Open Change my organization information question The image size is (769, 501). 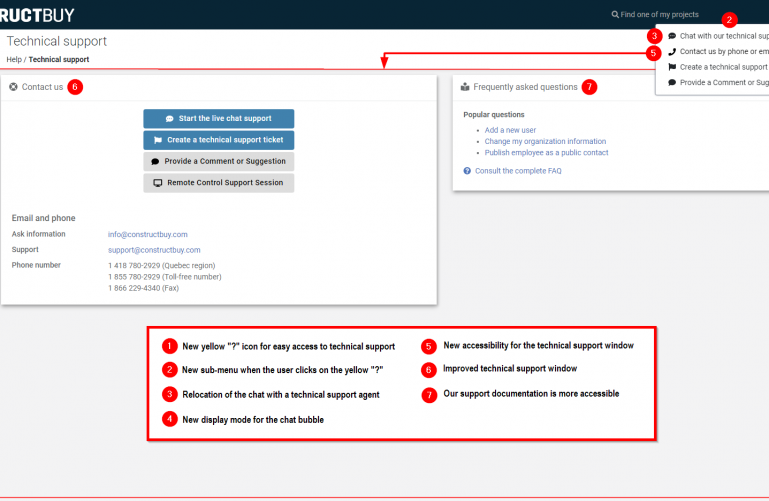545,141
